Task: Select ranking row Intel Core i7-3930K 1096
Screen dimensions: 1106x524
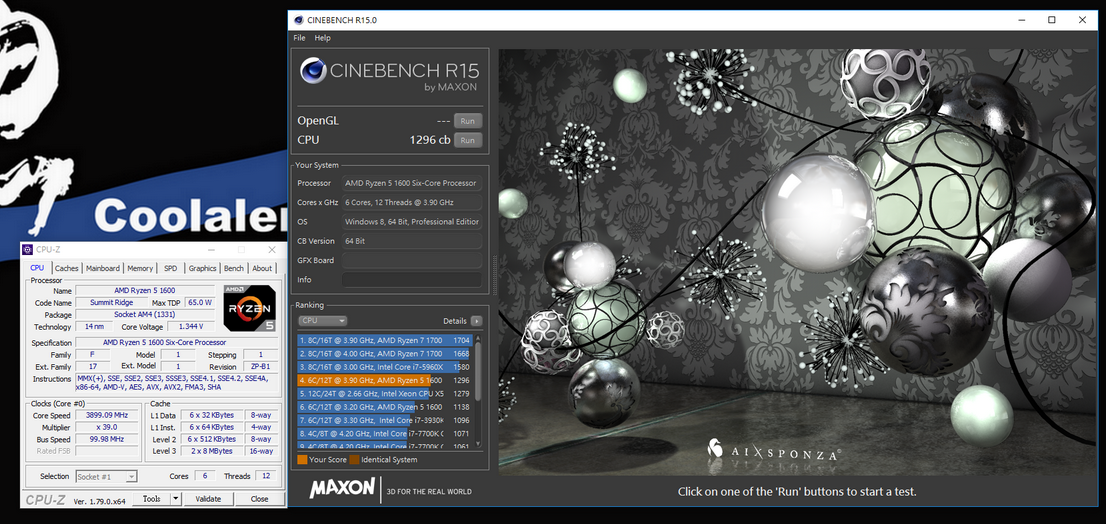Action: (384, 420)
